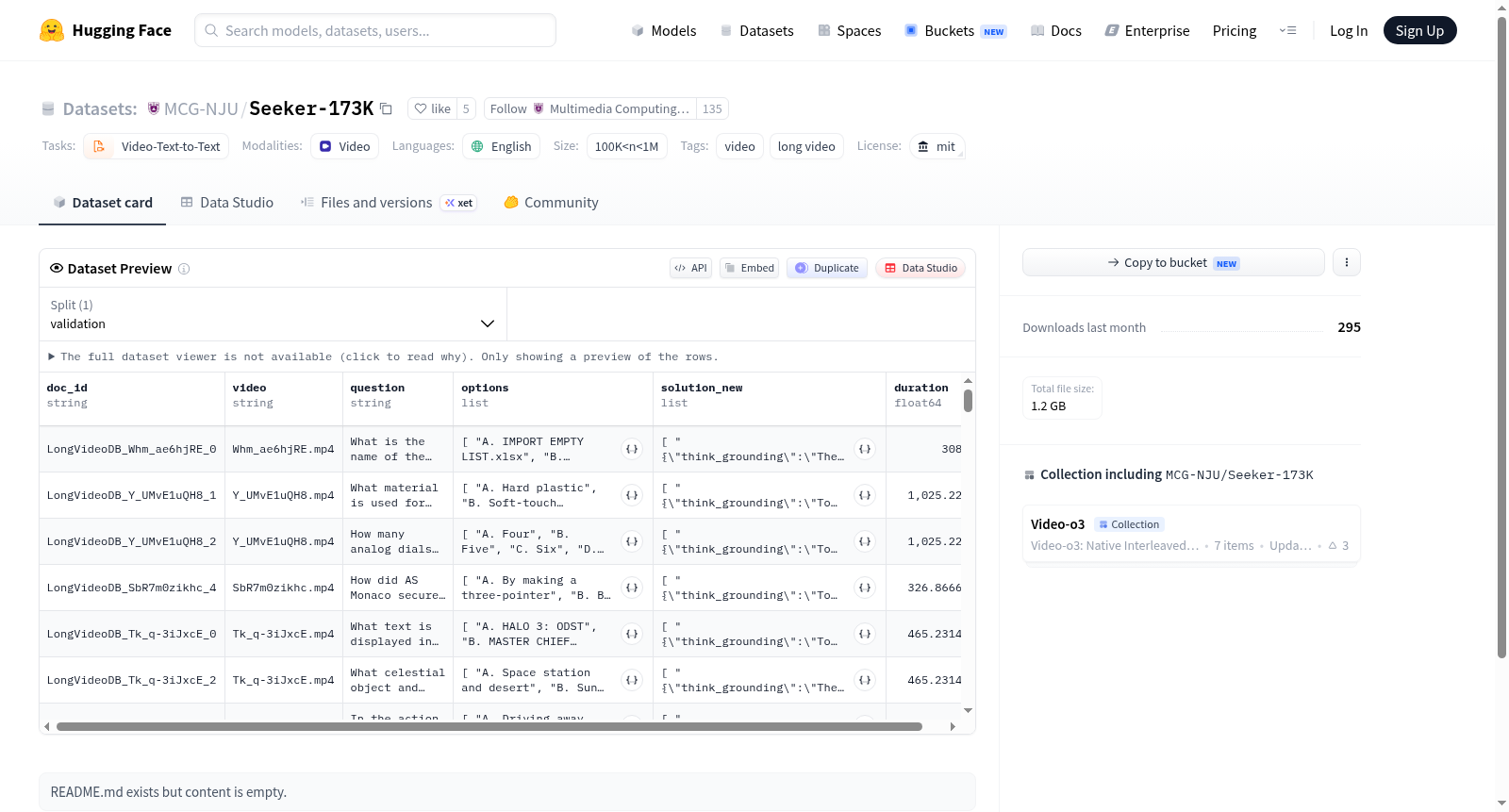This screenshot has width=1509, height=812.
Task: Switch to the Dataset card tab
Action: point(102,203)
